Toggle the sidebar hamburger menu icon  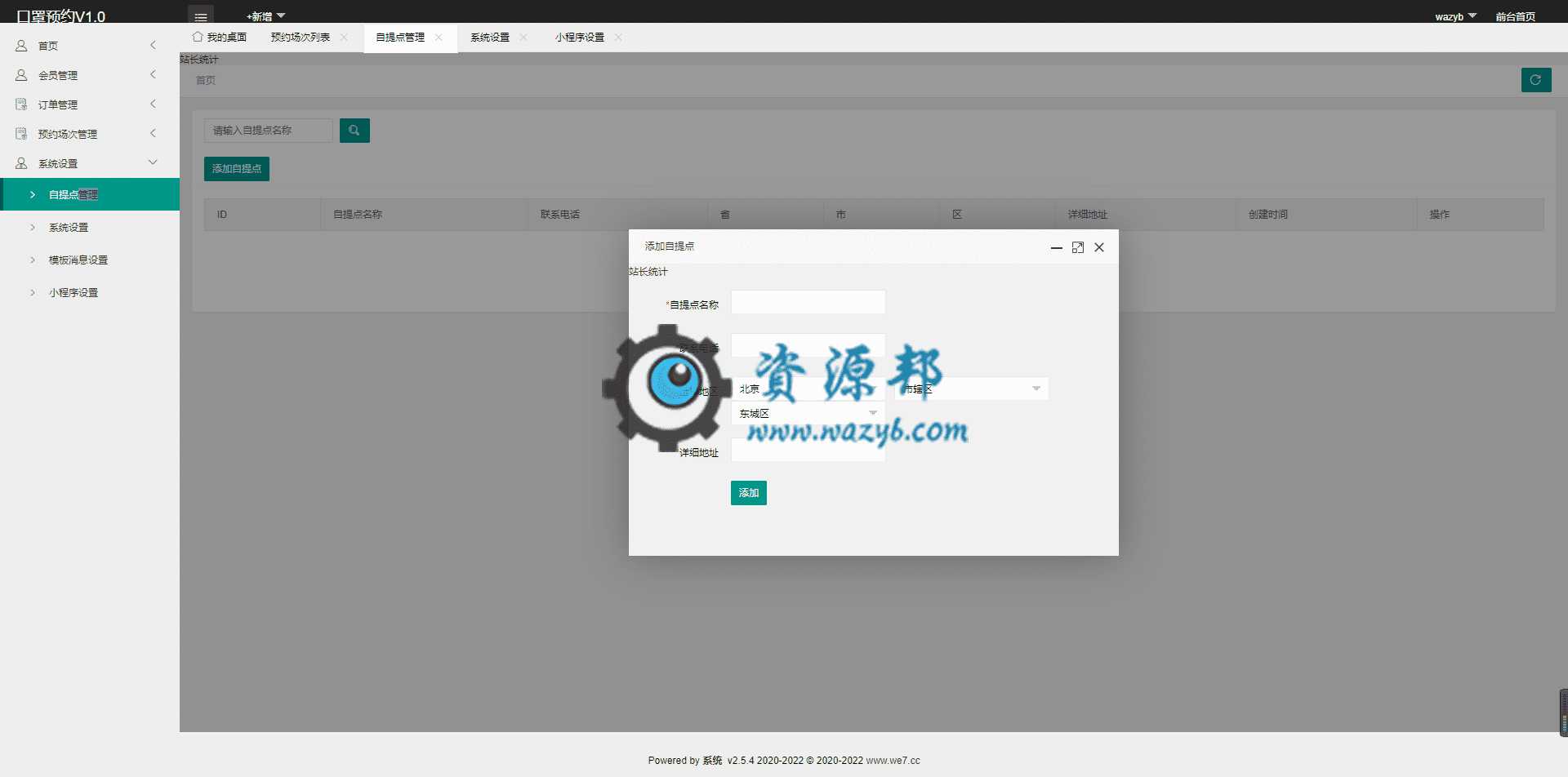coord(201,16)
